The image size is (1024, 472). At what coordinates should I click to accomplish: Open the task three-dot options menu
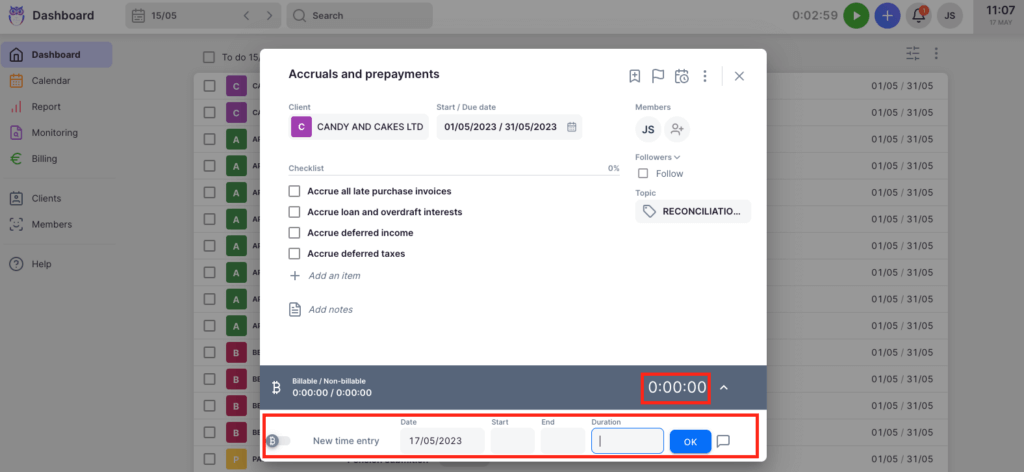705,76
